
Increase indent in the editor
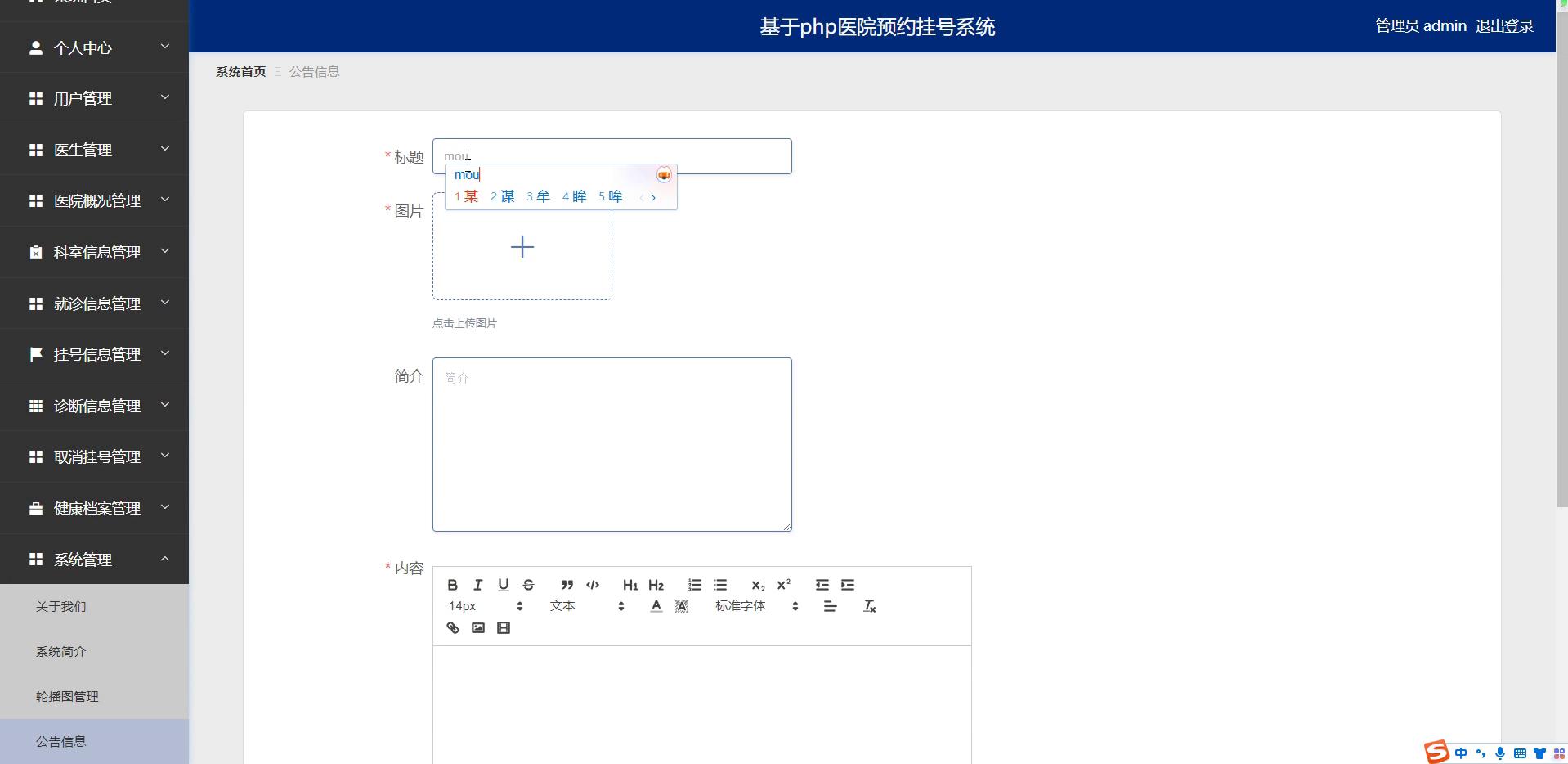point(848,585)
